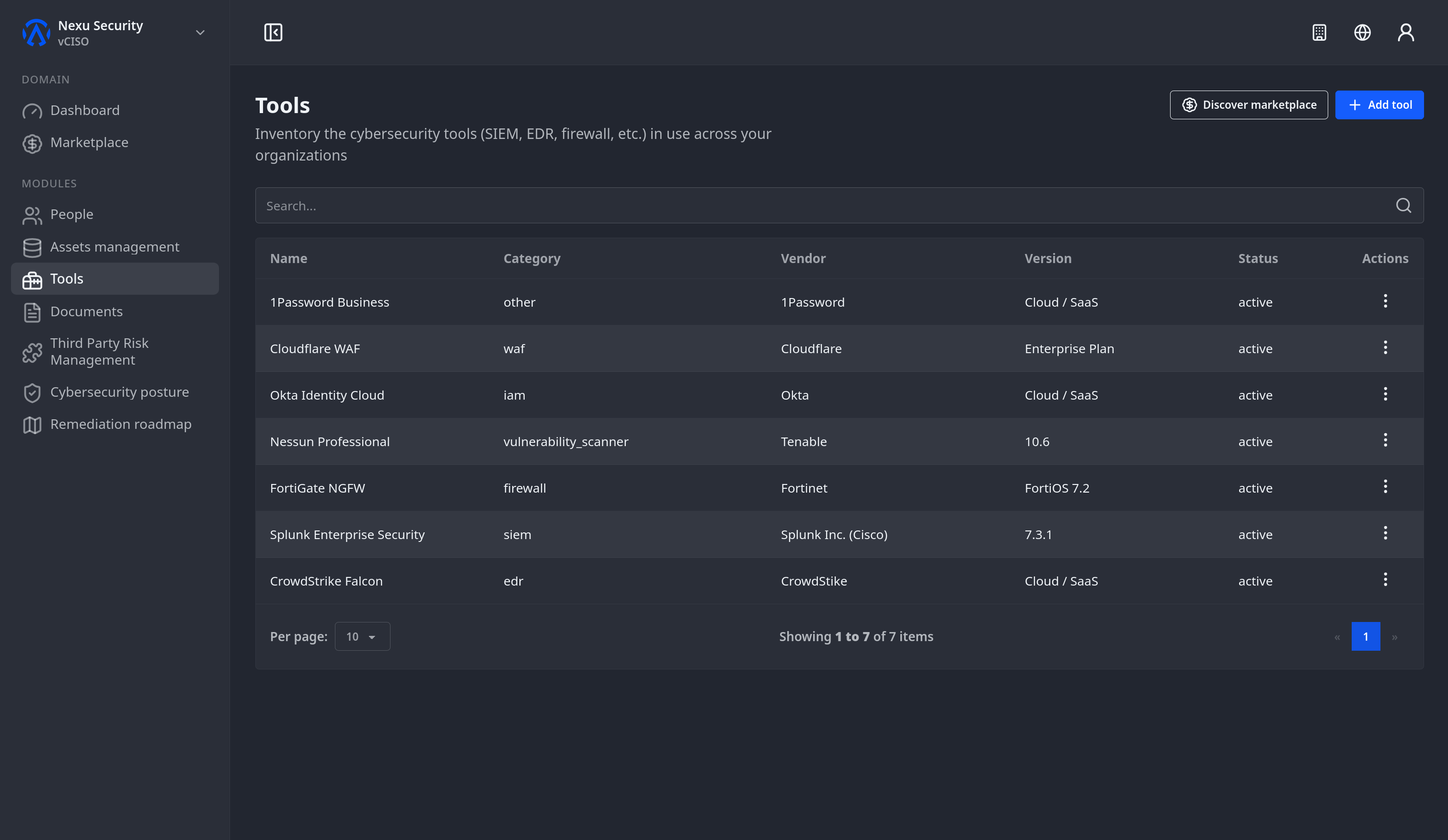Image resolution: width=1448 pixels, height=840 pixels.
Task: Sort by Vendor column header
Action: (803, 259)
